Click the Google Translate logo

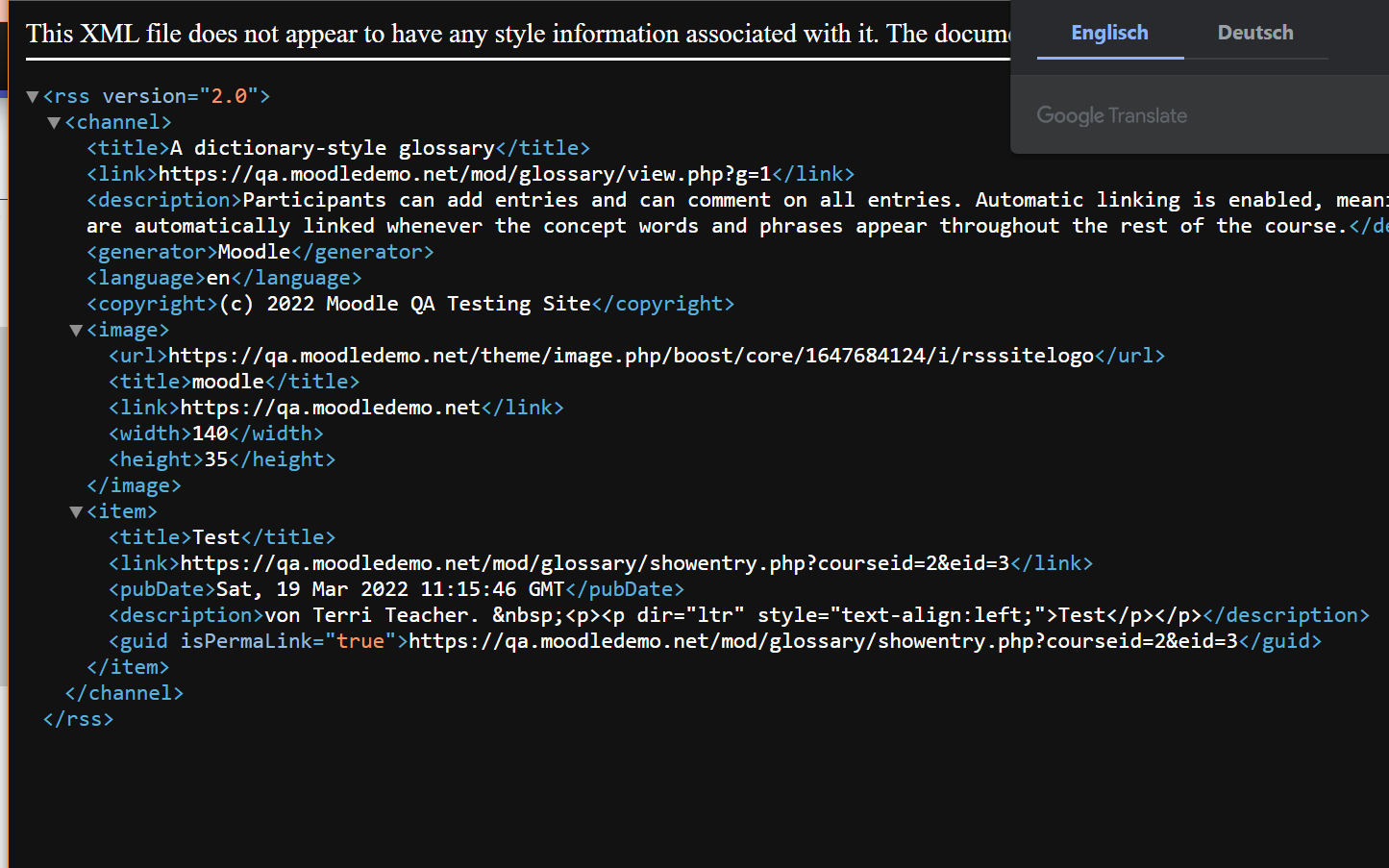tap(1111, 115)
